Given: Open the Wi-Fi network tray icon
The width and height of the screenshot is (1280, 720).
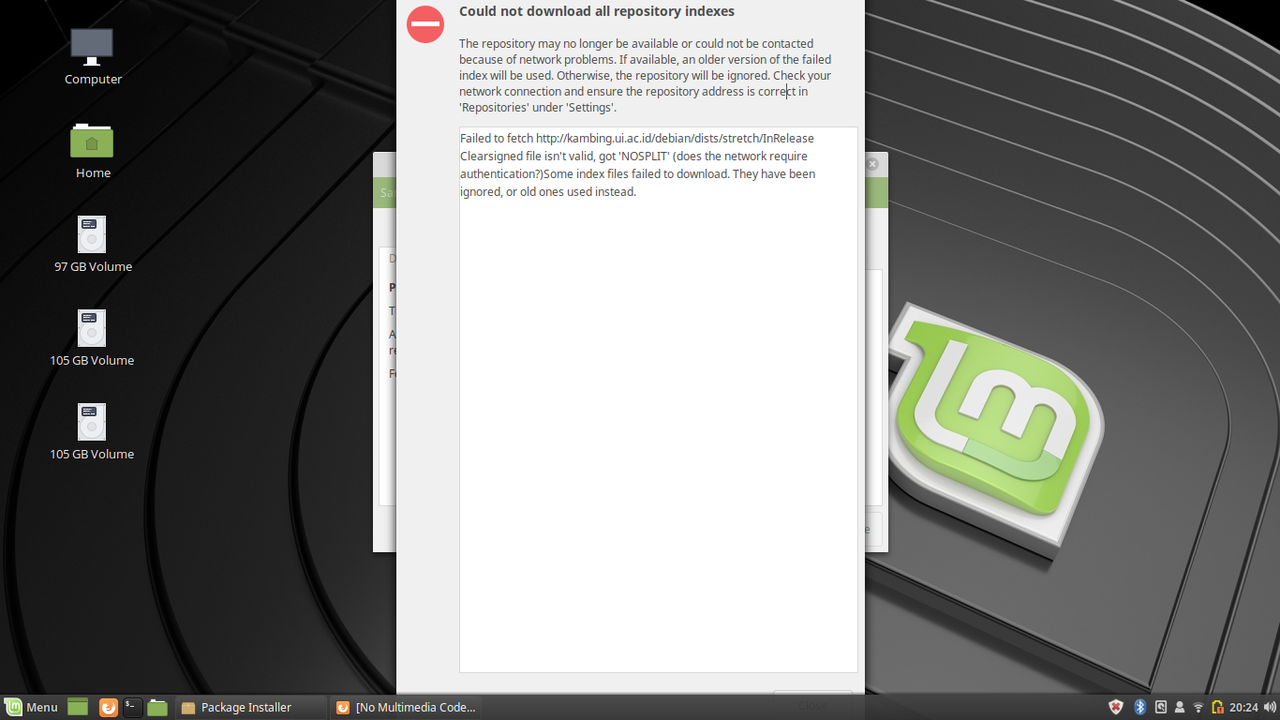Looking at the screenshot, I should click(x=1199, y=708).
